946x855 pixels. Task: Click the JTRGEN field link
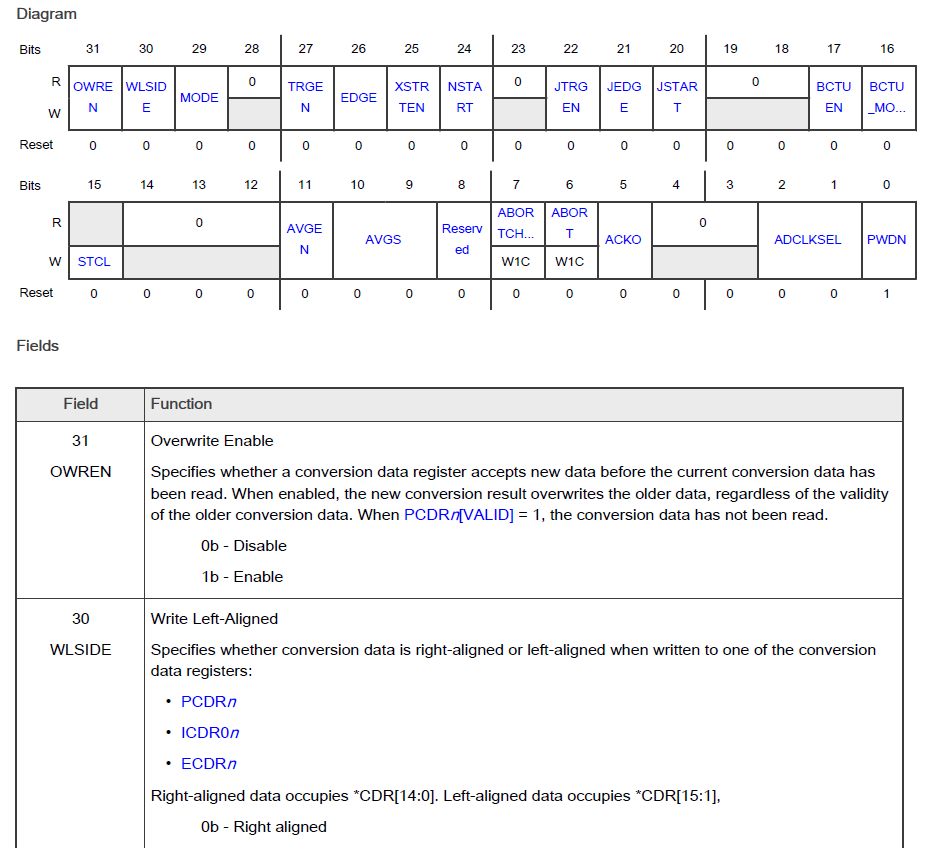(x=571, y=97)
